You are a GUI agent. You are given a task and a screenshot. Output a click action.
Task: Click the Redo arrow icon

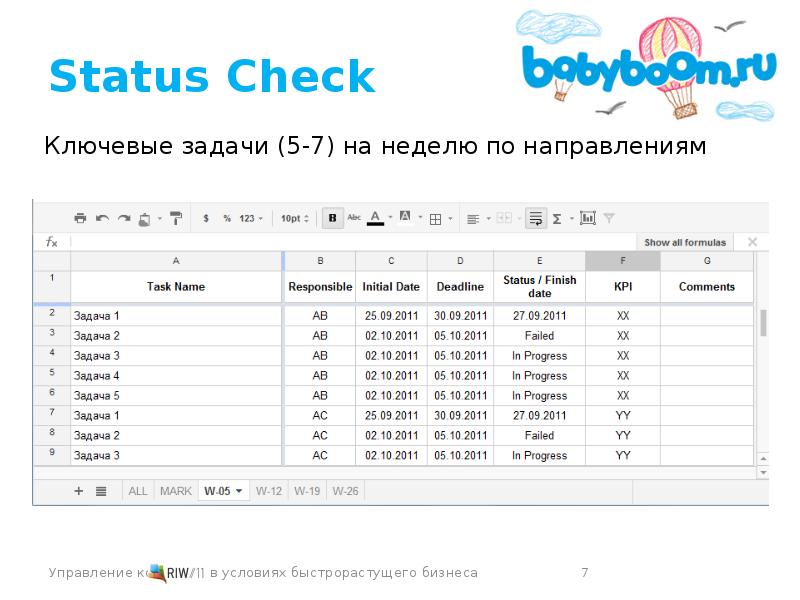click(x=124, y=218)
